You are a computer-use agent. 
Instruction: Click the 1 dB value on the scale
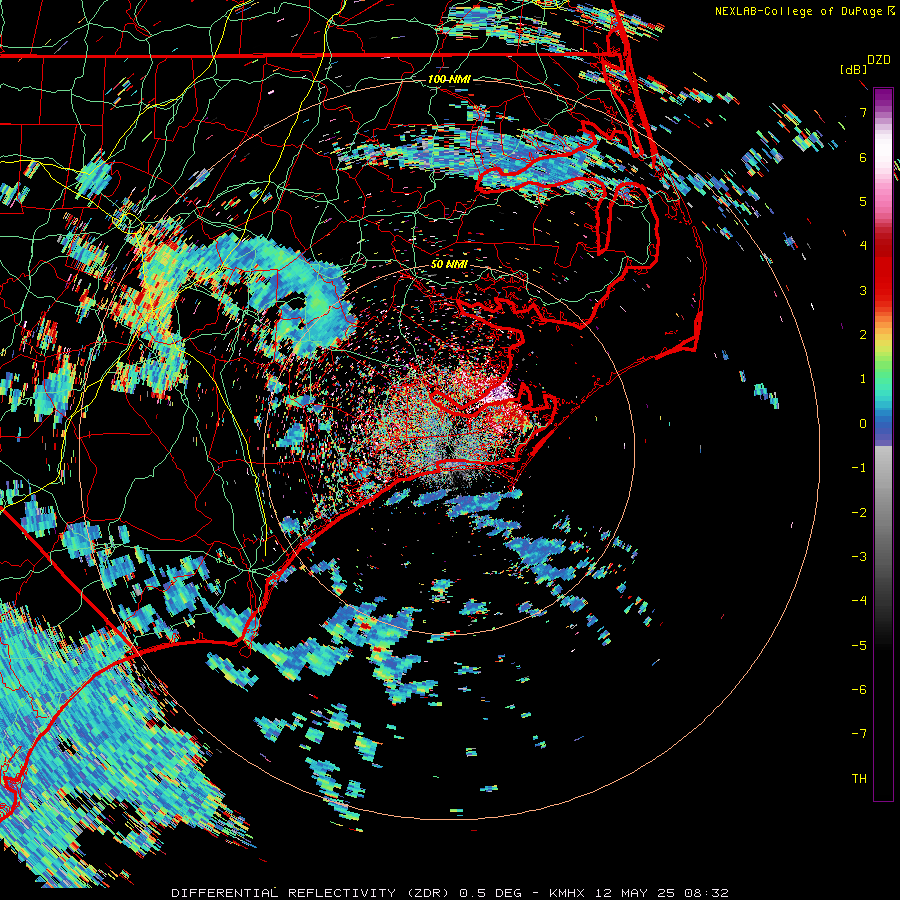(863, 379)
